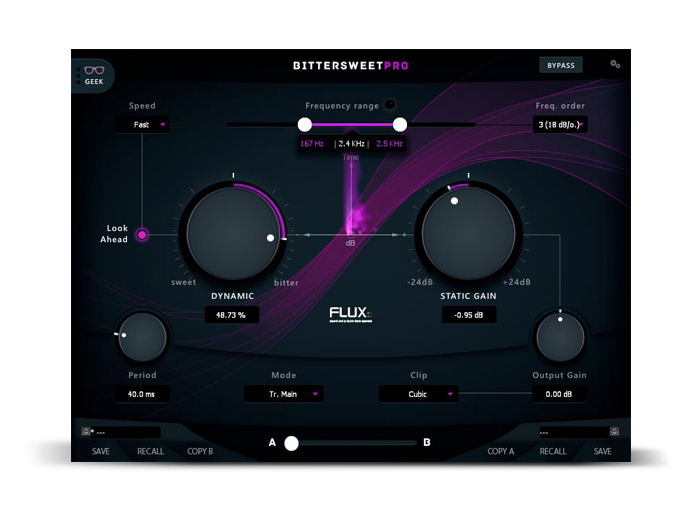Click the FLUX logo
The width and height of the screenshot is (700, 511).
pos(351,314)
